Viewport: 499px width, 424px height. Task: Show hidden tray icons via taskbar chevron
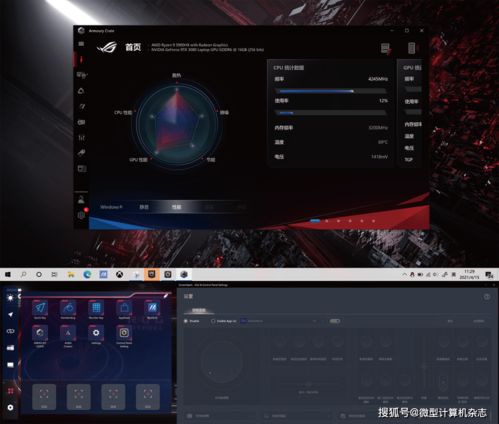(404, 275)
